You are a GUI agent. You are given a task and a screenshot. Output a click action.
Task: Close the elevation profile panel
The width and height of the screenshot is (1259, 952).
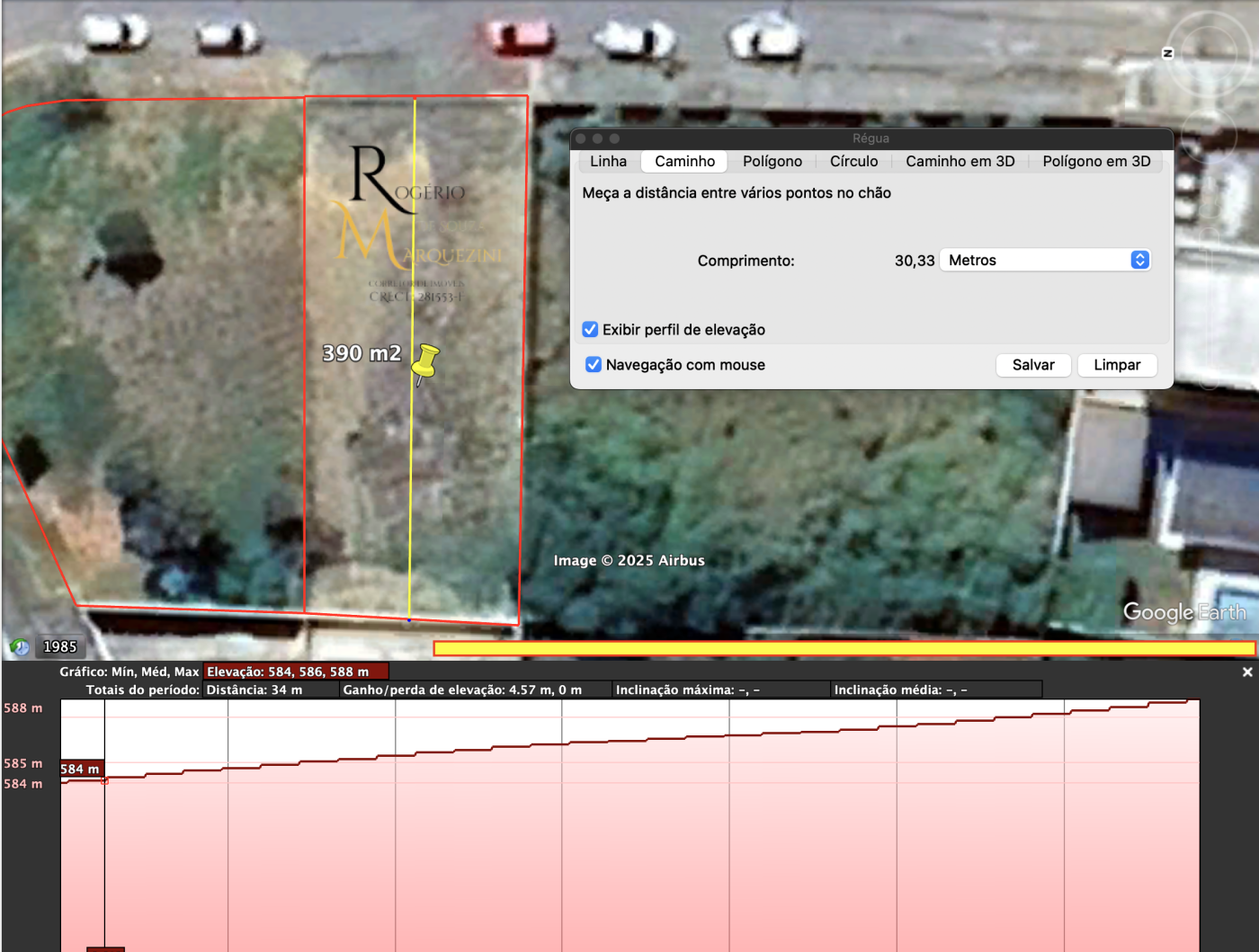point(1247,672)
